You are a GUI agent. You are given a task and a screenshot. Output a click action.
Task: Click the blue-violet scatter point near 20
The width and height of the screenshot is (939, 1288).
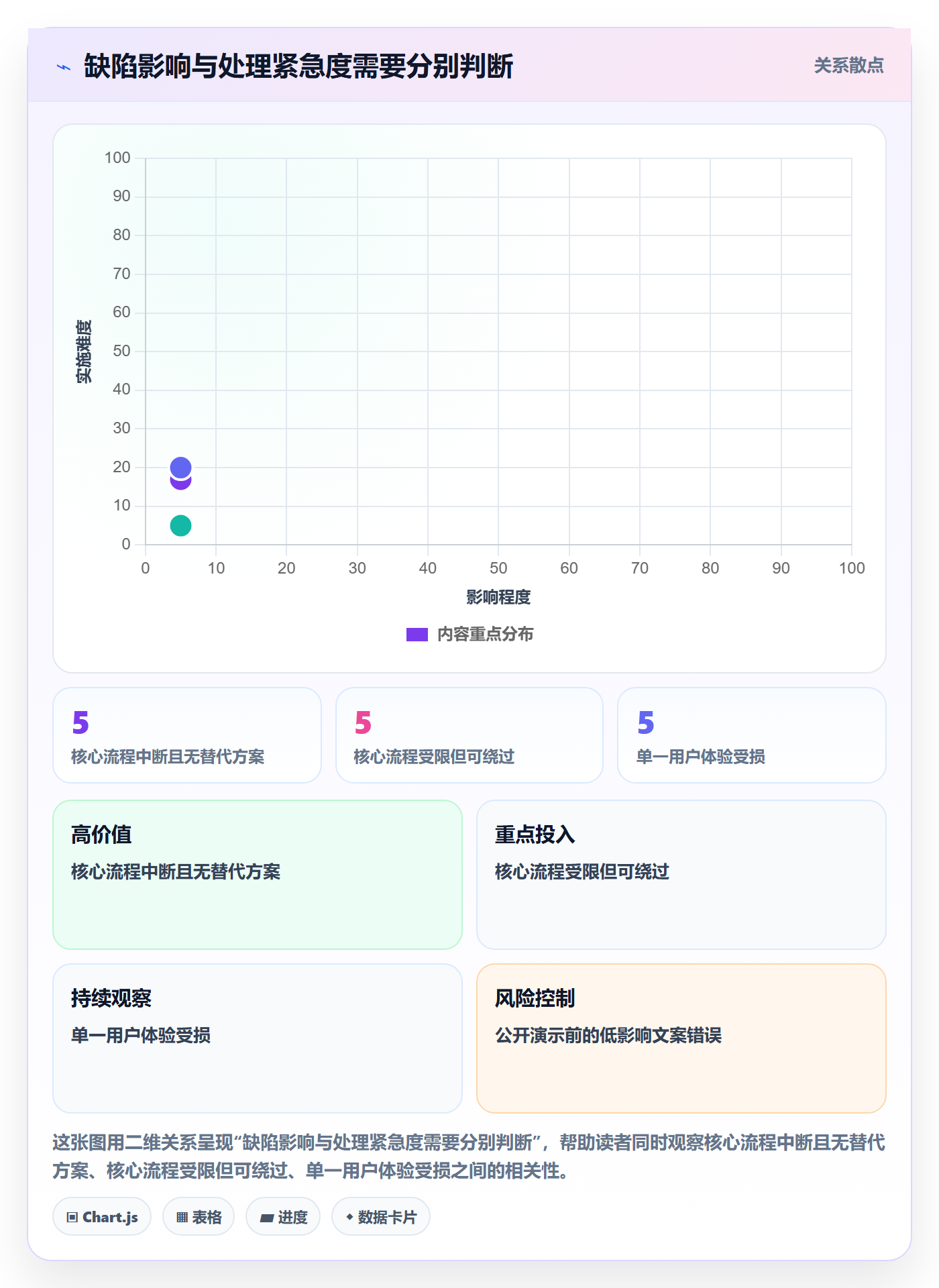(180, 467)
